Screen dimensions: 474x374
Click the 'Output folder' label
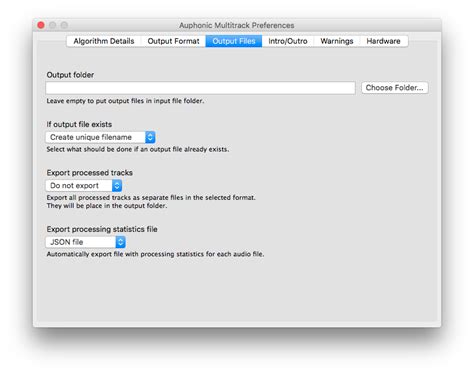(x=70, y=75)
